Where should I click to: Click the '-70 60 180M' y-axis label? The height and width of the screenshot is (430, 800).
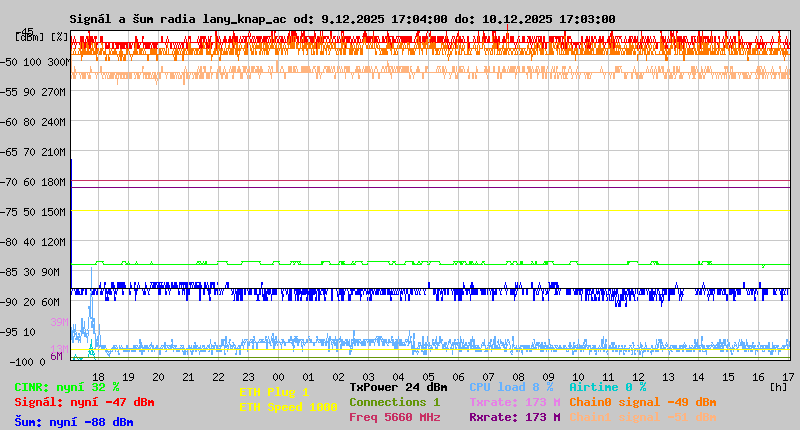37,182
